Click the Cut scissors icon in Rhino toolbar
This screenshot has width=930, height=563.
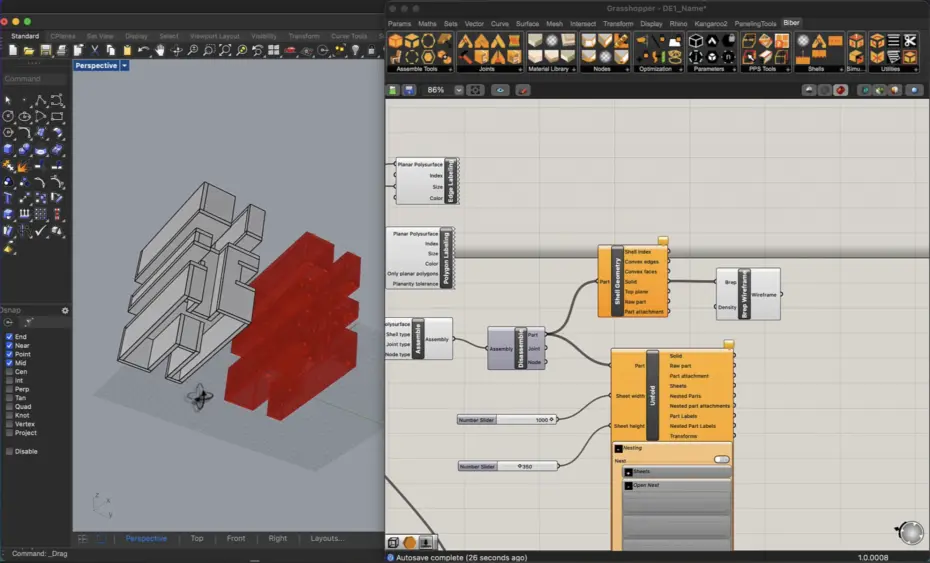[94, 51]
